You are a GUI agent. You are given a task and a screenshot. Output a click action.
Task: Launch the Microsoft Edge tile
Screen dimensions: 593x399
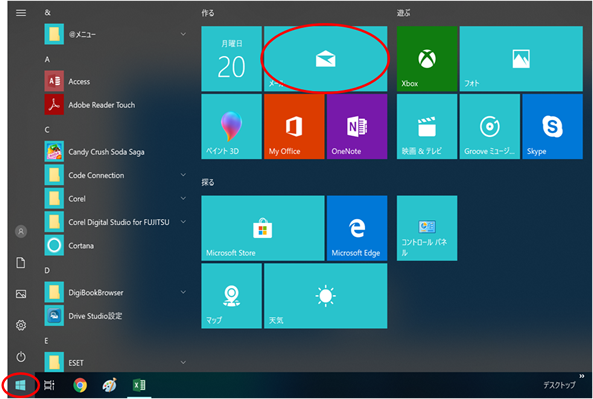pyautogui.click(x=357, y=228)
